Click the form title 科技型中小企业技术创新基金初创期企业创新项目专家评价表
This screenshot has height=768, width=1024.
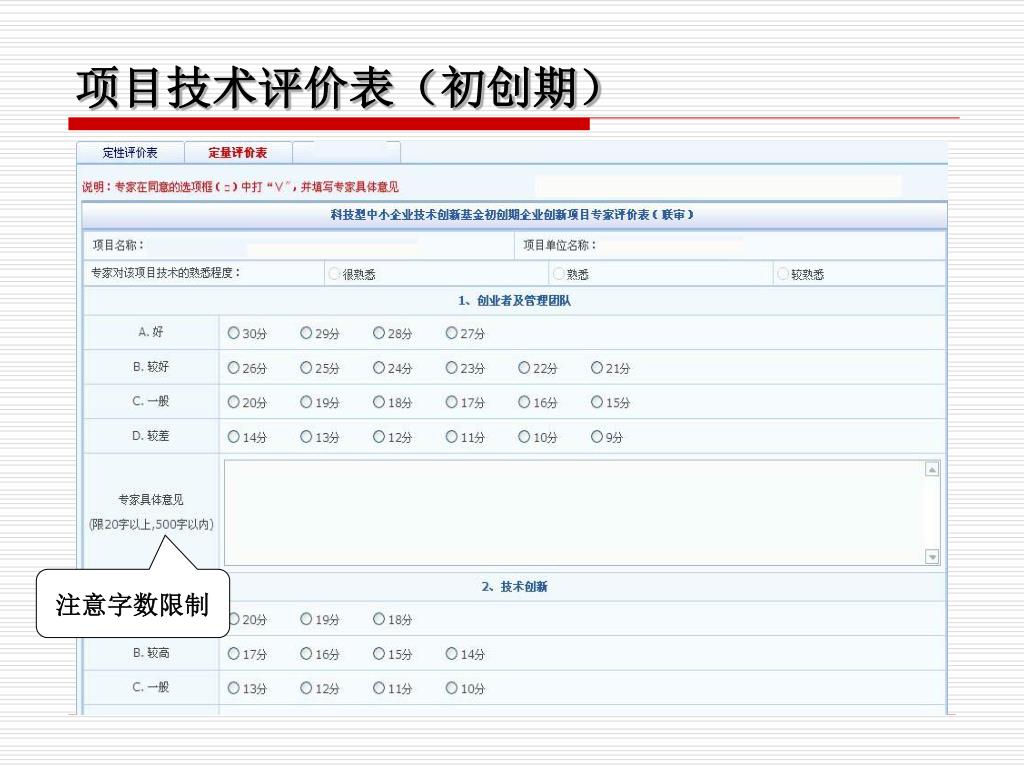coord(513,215)
